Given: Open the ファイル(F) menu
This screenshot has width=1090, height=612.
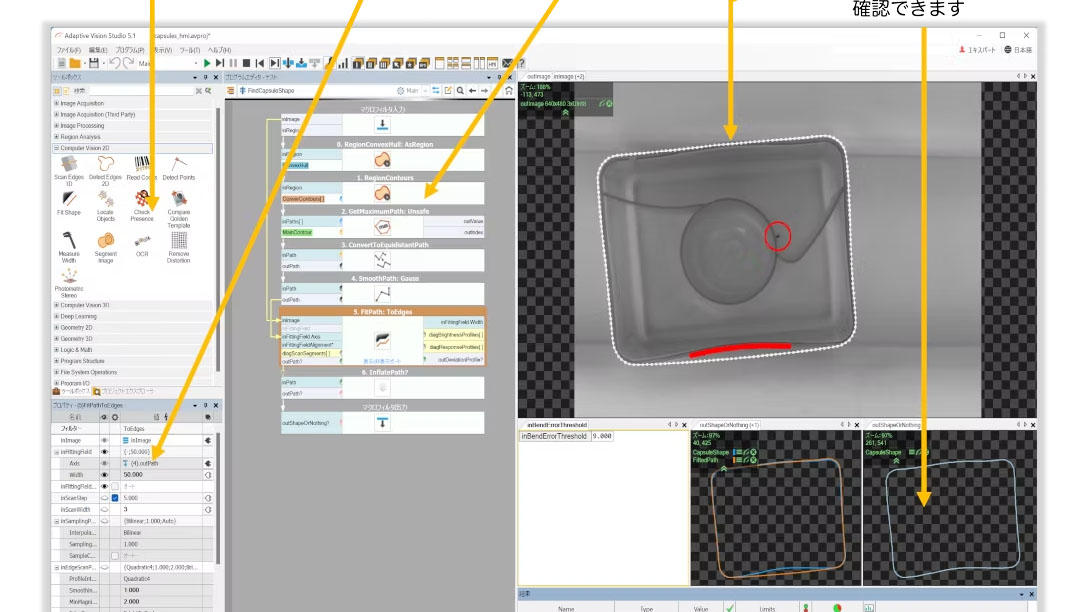Looking at the screenshot, I should tap(68, 50).
